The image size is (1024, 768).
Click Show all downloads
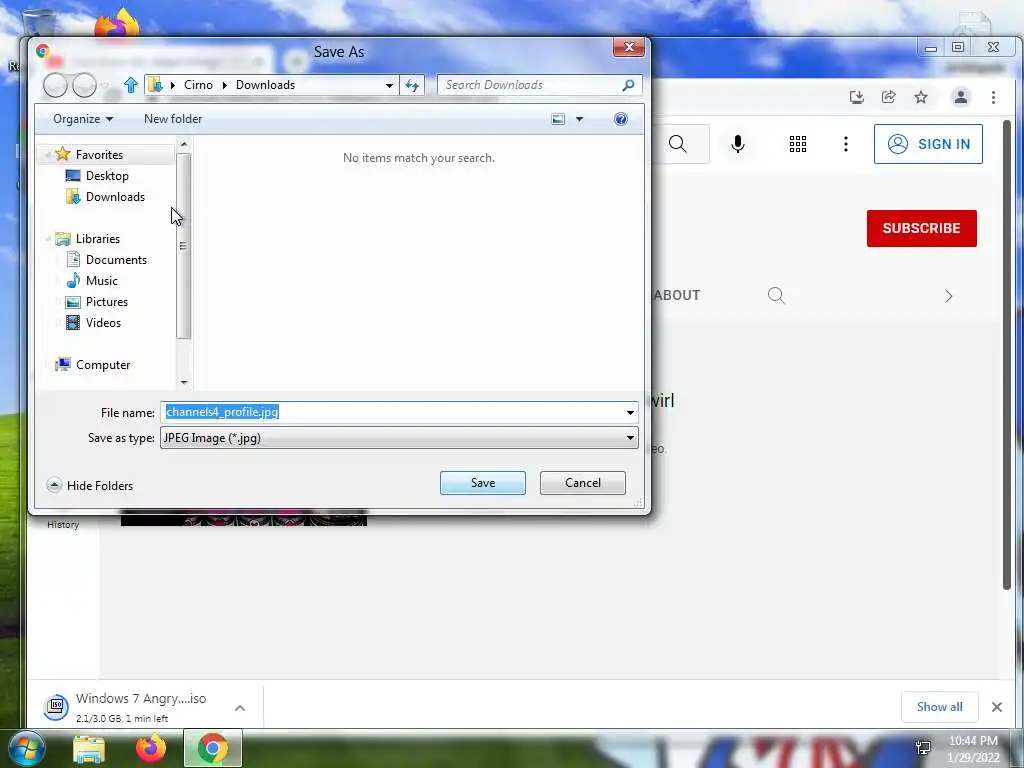pos(939,707)
